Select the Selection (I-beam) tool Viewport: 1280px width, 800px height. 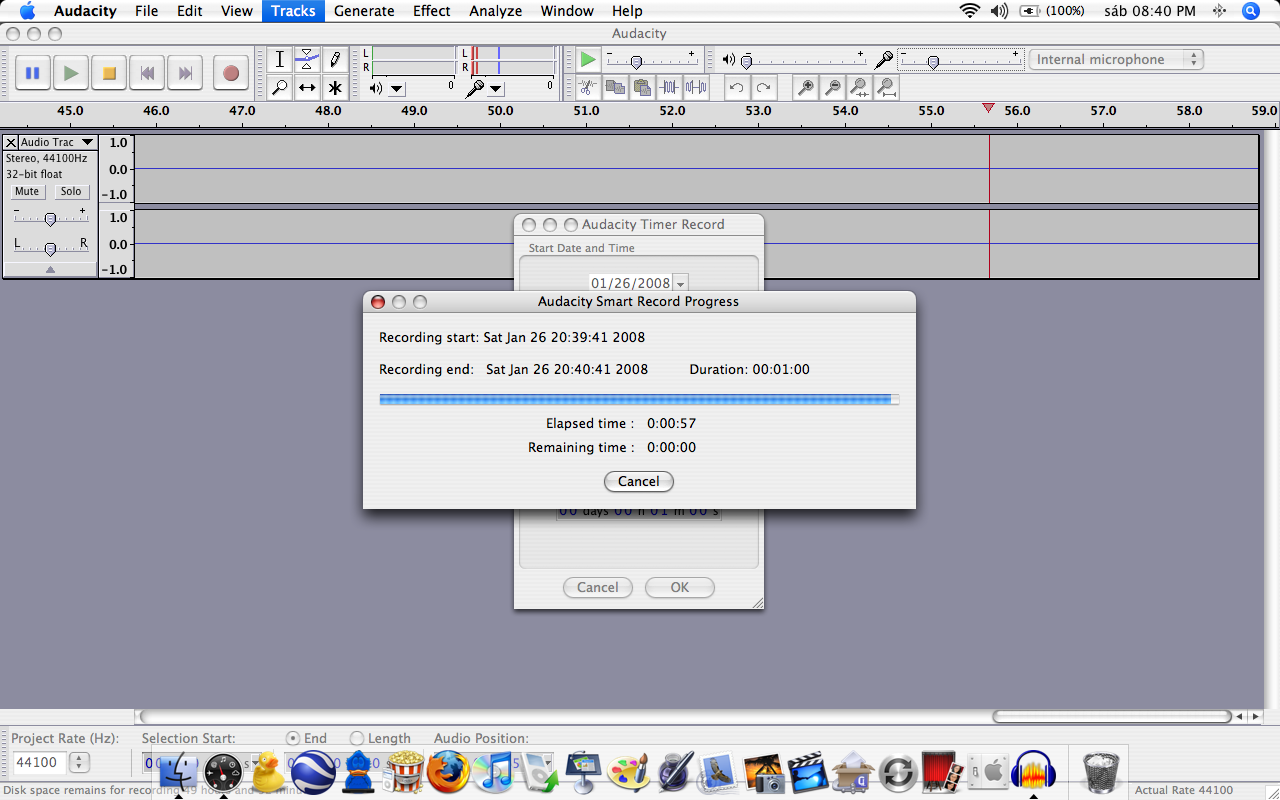[x=280, y=59]
